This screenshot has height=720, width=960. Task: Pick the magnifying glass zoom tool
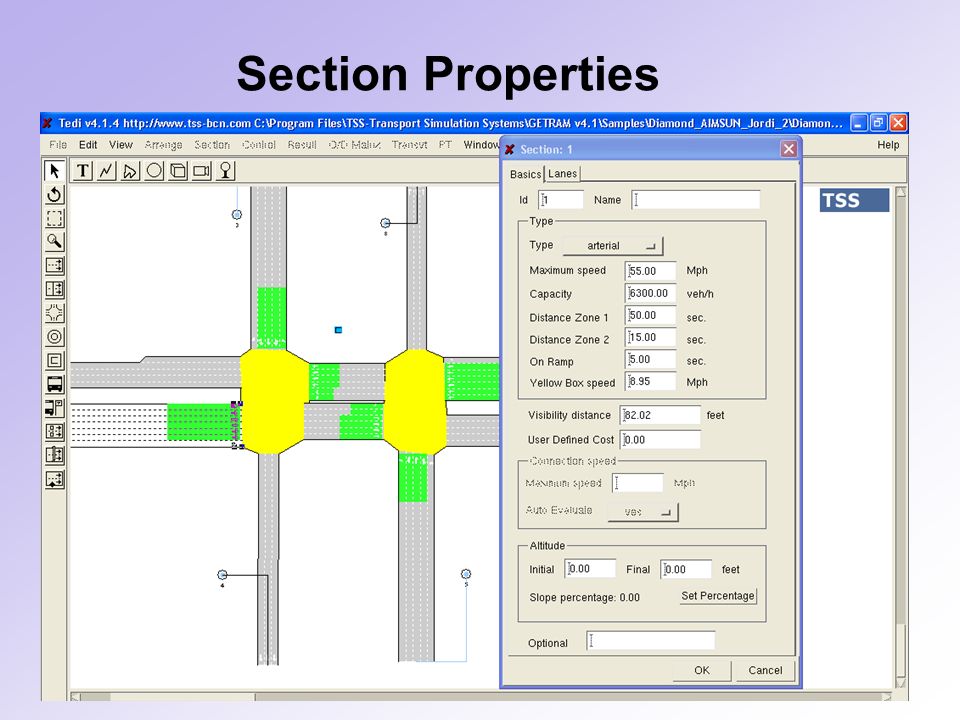tap(54, 242)
